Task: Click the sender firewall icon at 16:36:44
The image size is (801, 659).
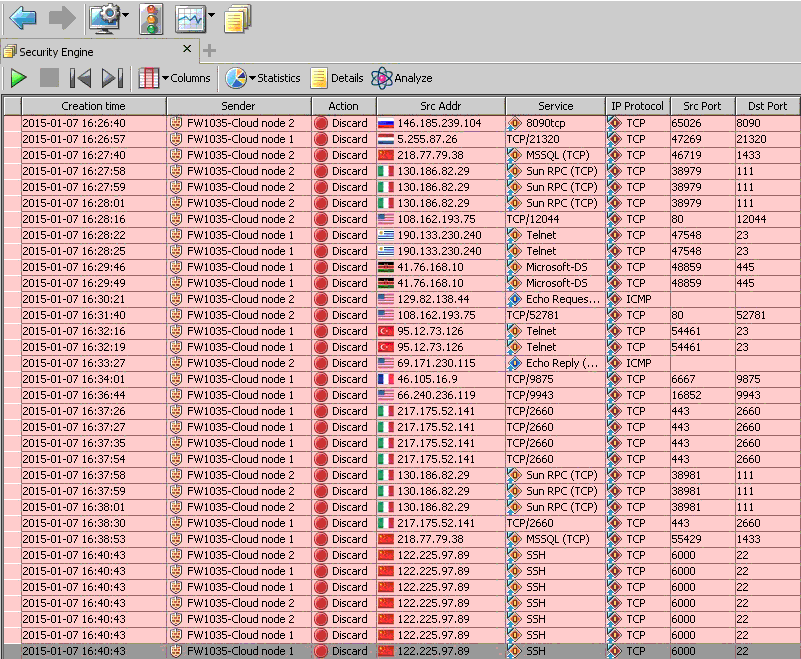Action: coord(176,395)
